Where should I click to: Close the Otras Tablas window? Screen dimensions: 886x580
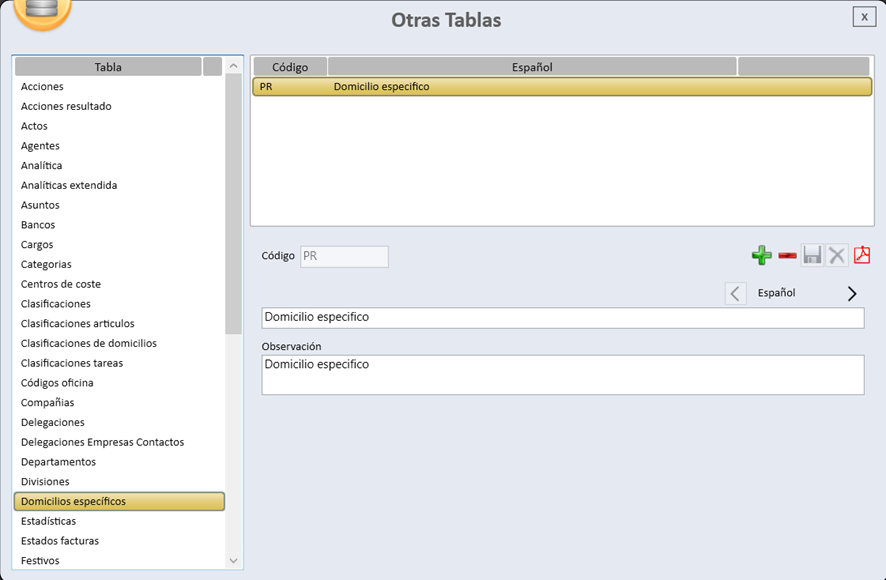click(x=864, y=17)
